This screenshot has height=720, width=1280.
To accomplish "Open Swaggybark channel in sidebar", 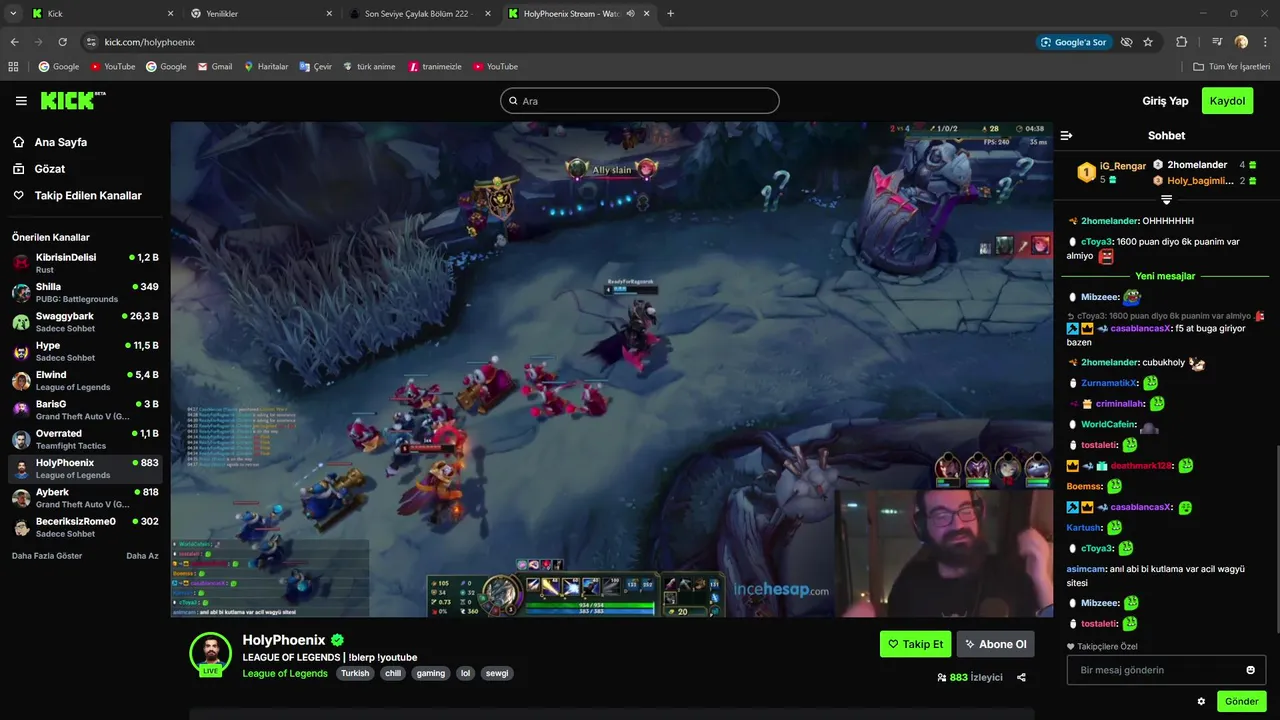I will [x=85, y=322].
